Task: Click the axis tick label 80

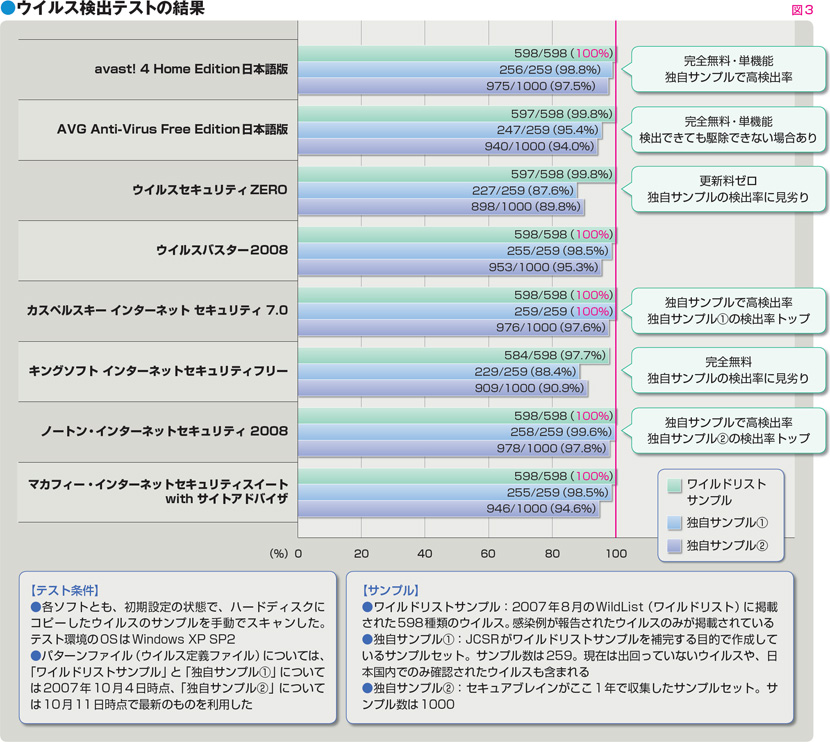Action: click(552, 554)
